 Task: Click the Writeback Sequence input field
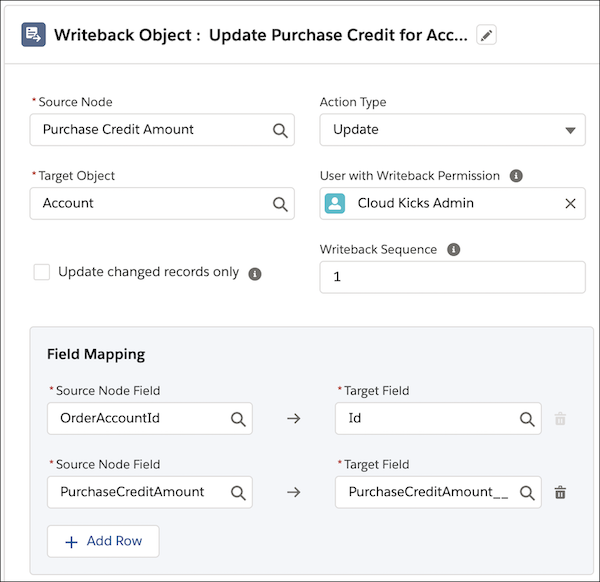click(452, 277)
